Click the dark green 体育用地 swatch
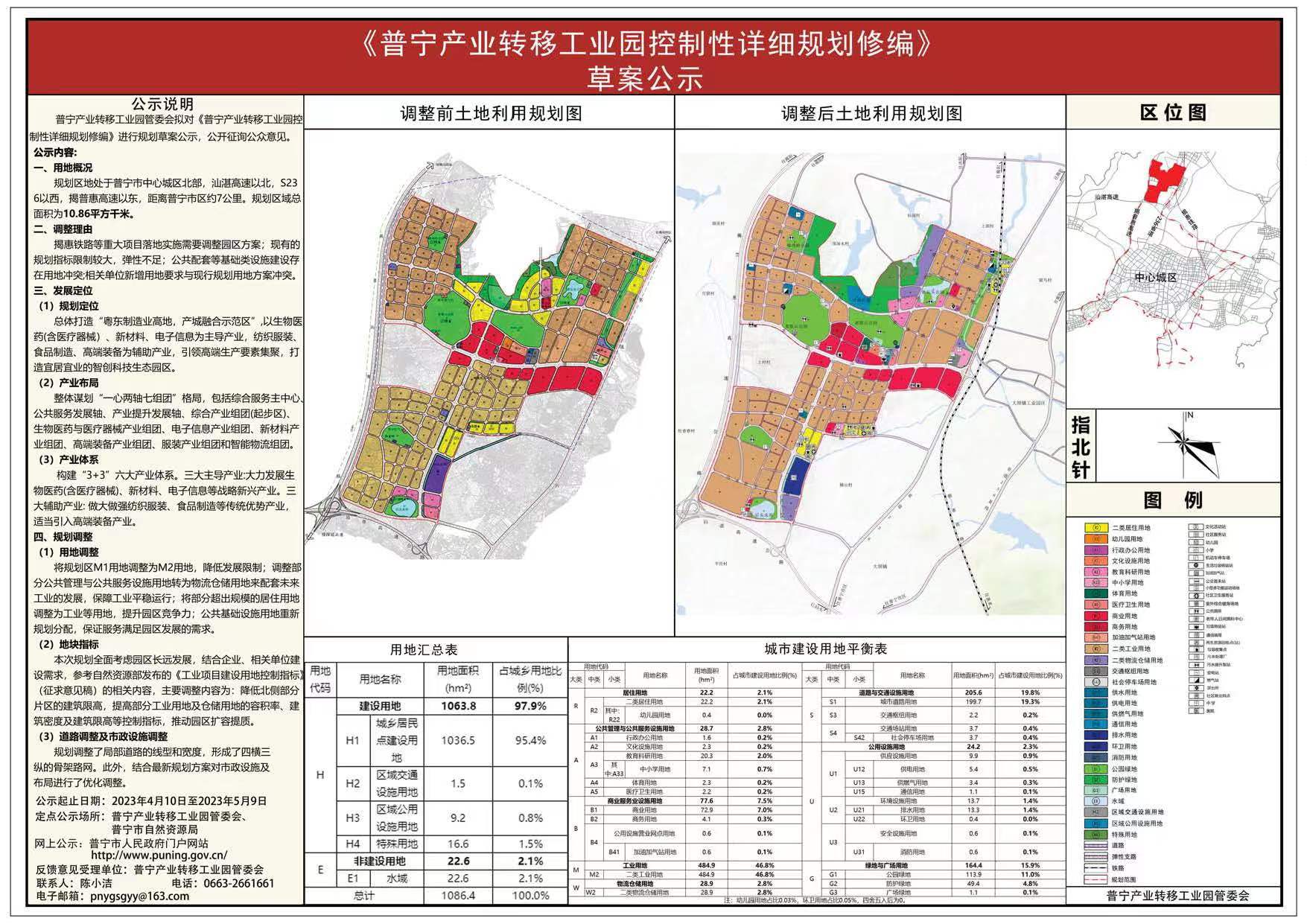 point(1095,593)
